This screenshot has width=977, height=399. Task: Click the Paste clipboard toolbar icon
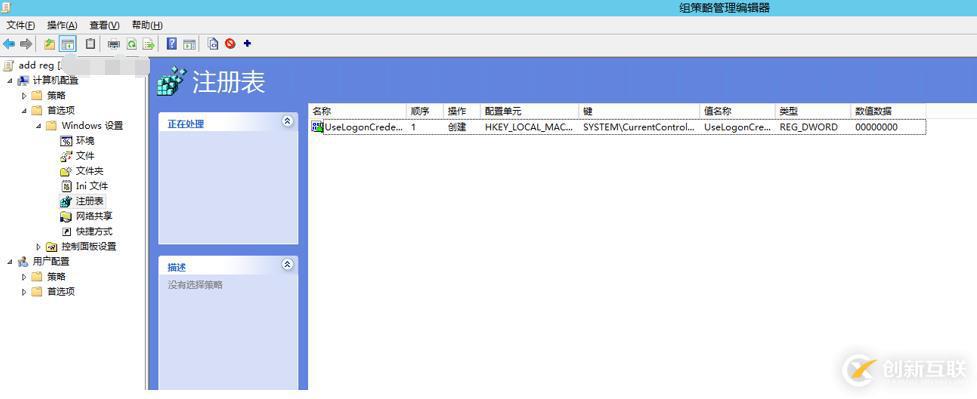click(90, 44)
